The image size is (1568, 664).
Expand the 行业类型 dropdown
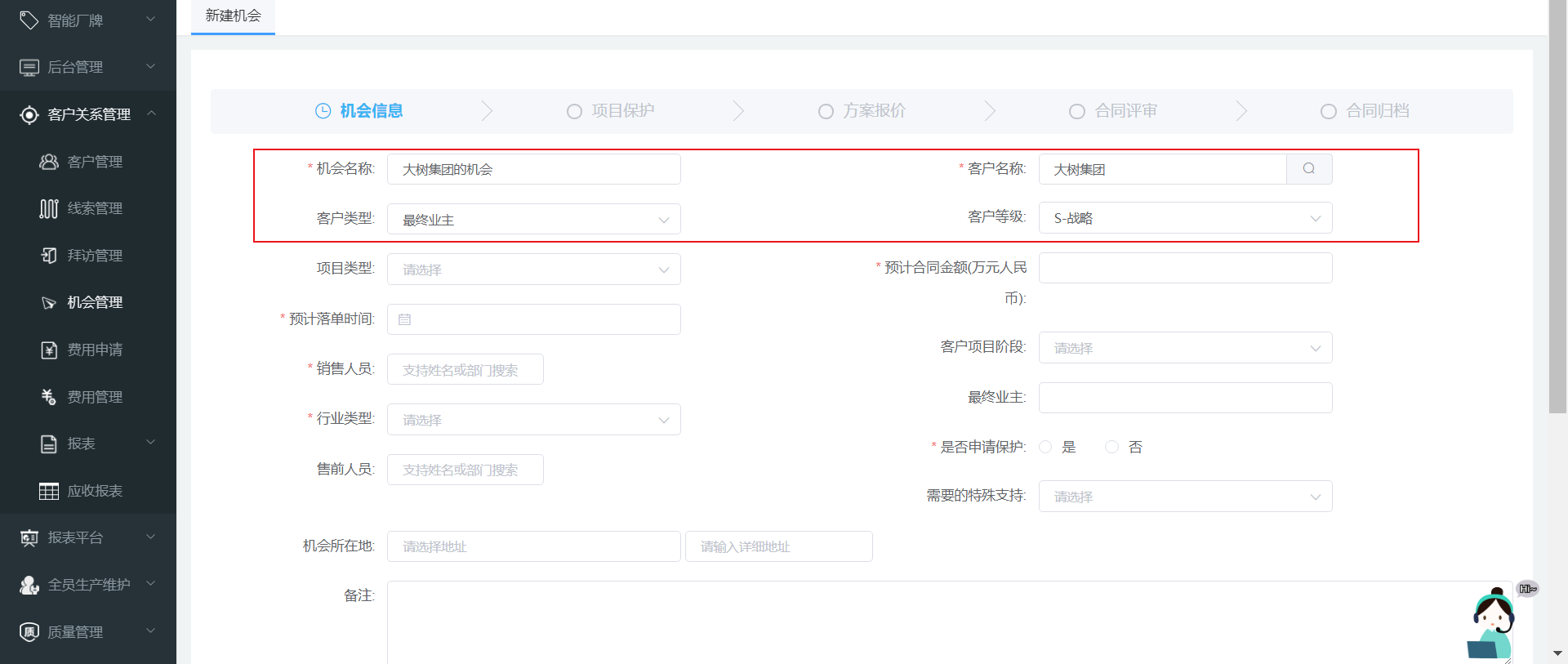coord(533,420)
